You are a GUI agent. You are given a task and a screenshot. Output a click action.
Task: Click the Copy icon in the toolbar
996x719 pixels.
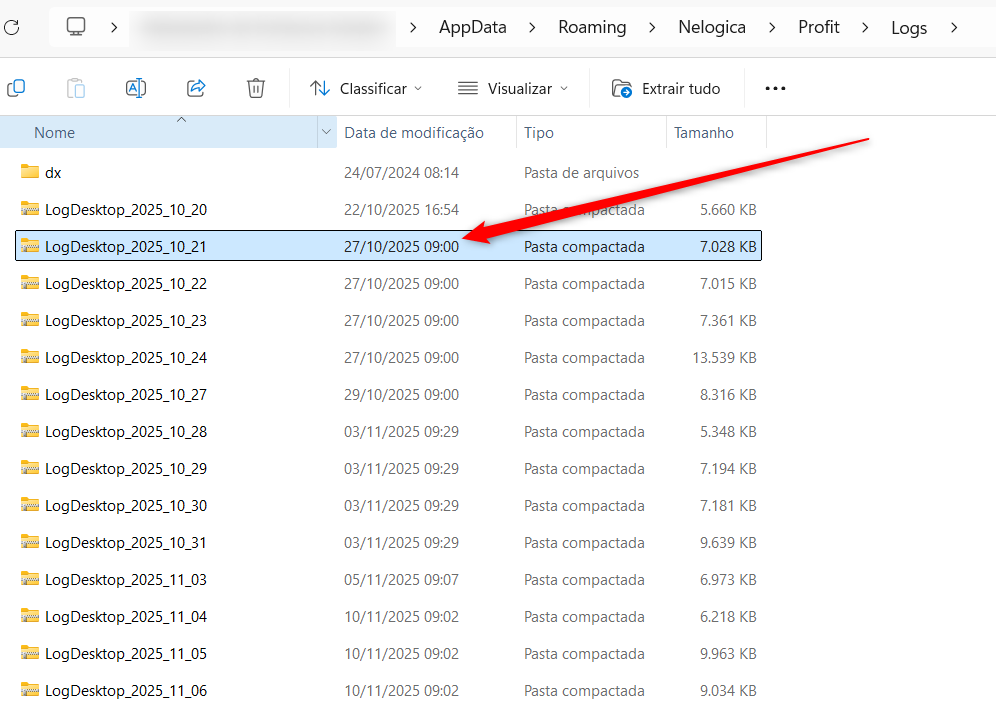click(x=16, y=88)
